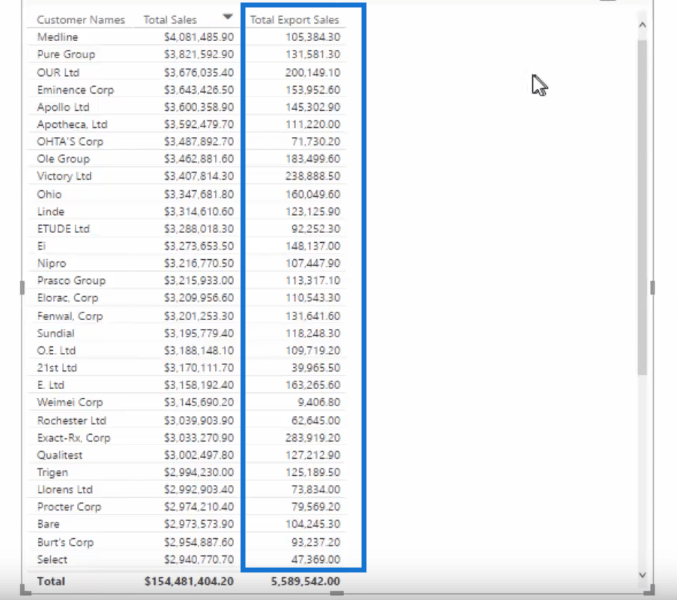Select the Select customer name

[x=52, y=559]
